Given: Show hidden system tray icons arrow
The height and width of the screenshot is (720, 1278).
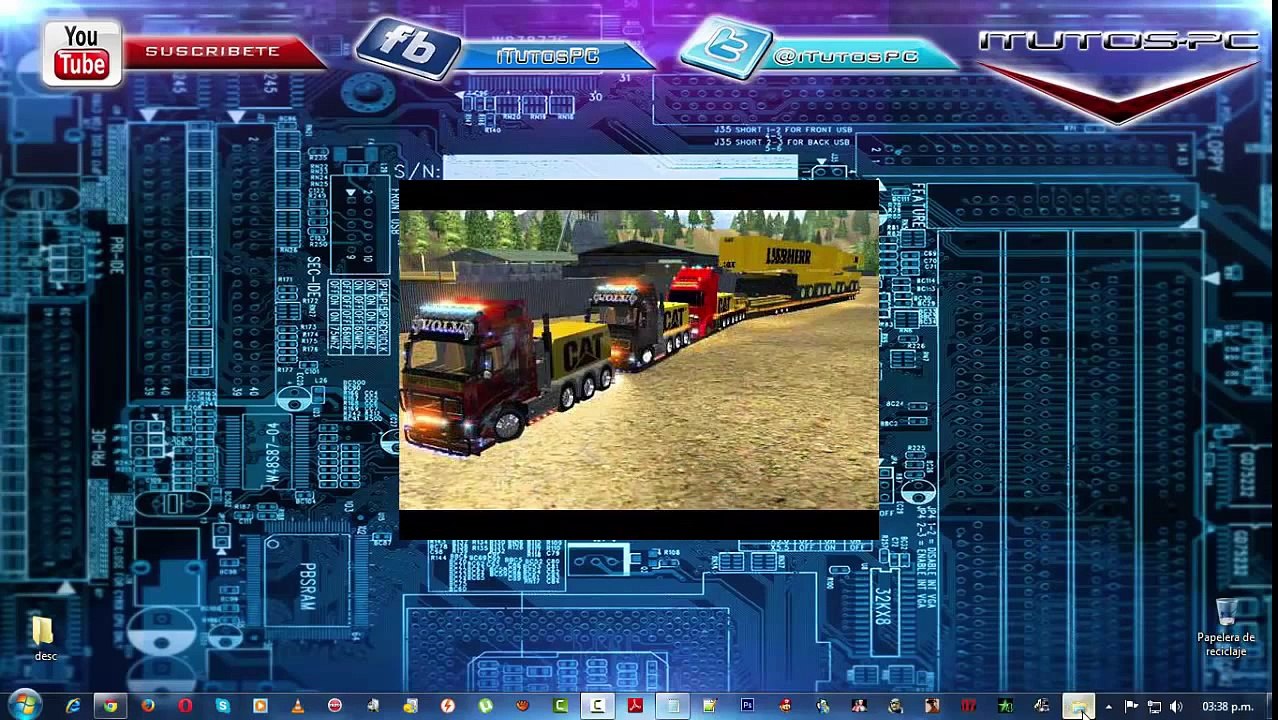Looking at the screenshot, I should coord(1108,707).
